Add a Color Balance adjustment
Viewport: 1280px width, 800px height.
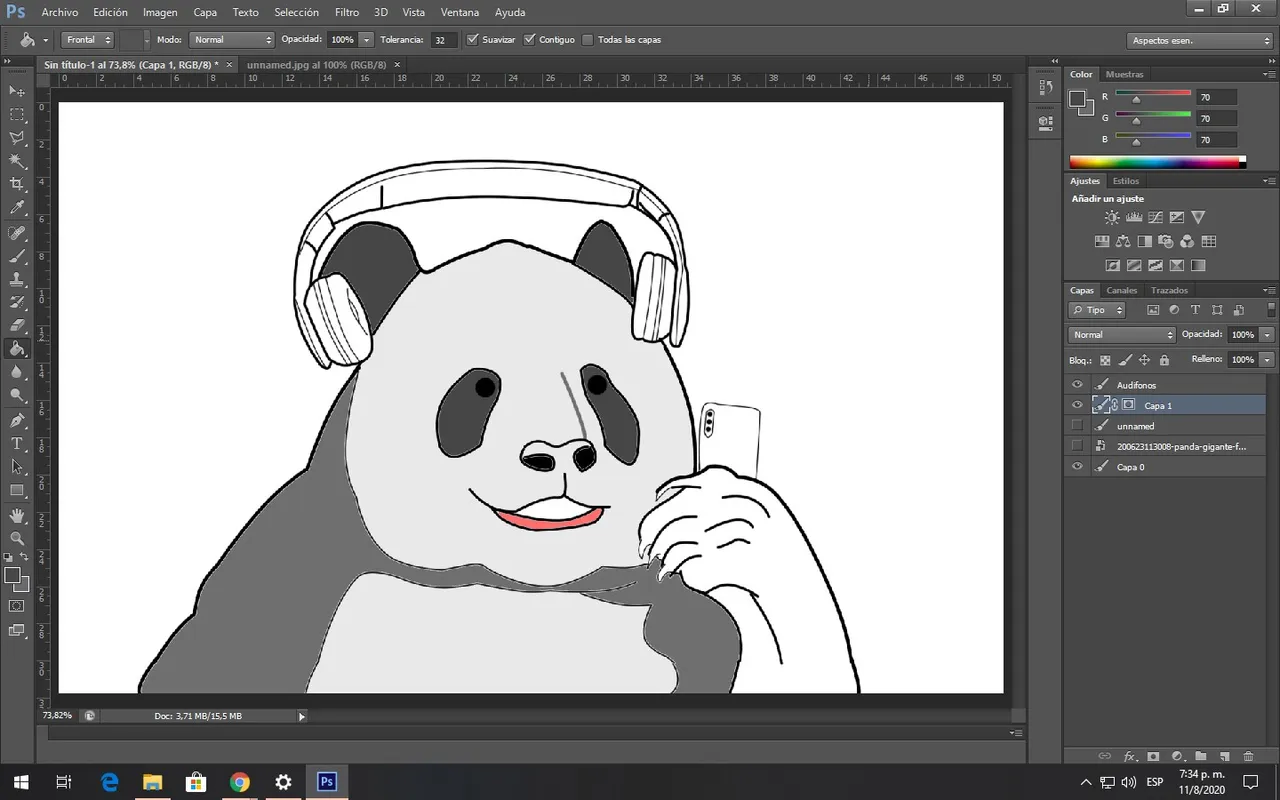click(1122, 241)
